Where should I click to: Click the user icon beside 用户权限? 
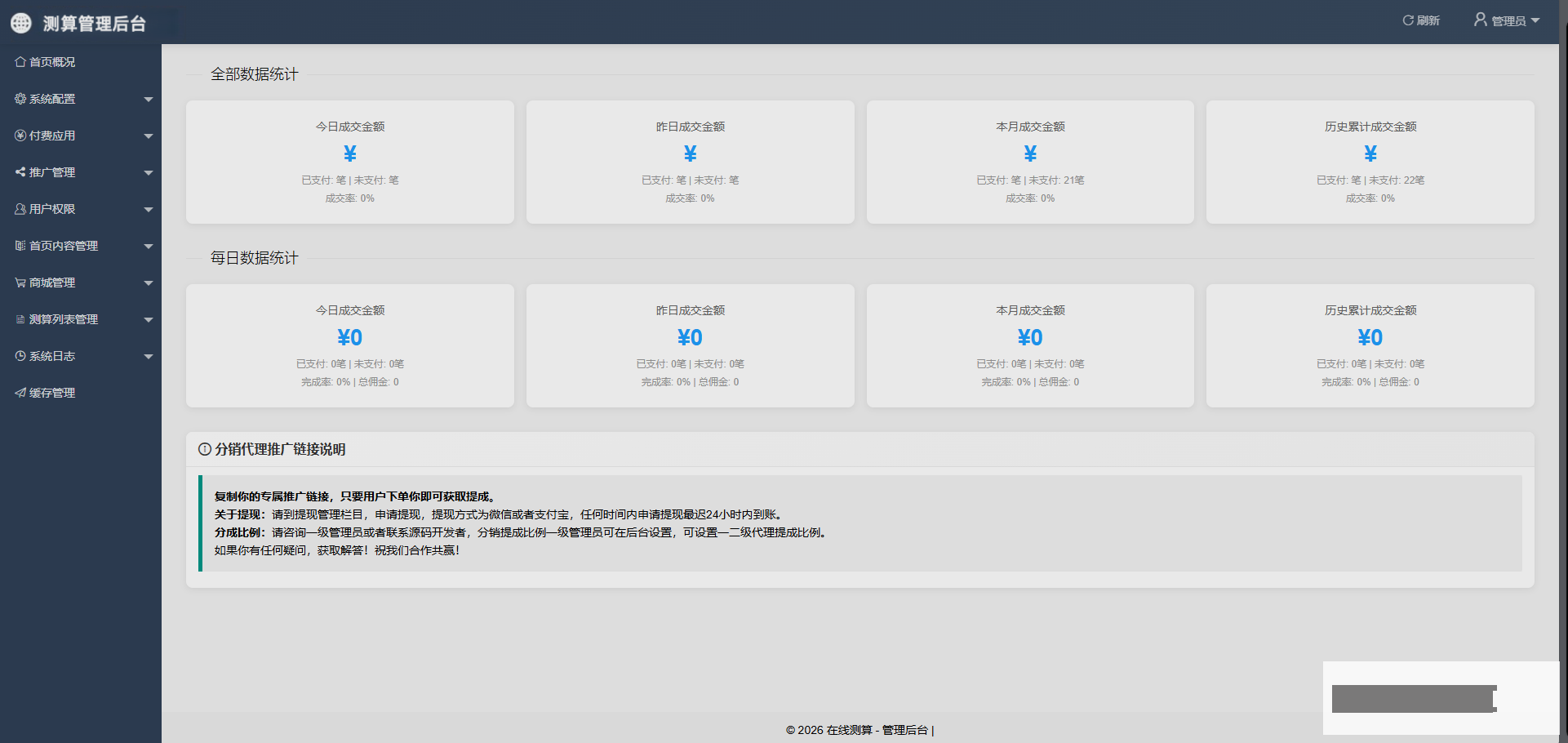click(x=20, y=209)
